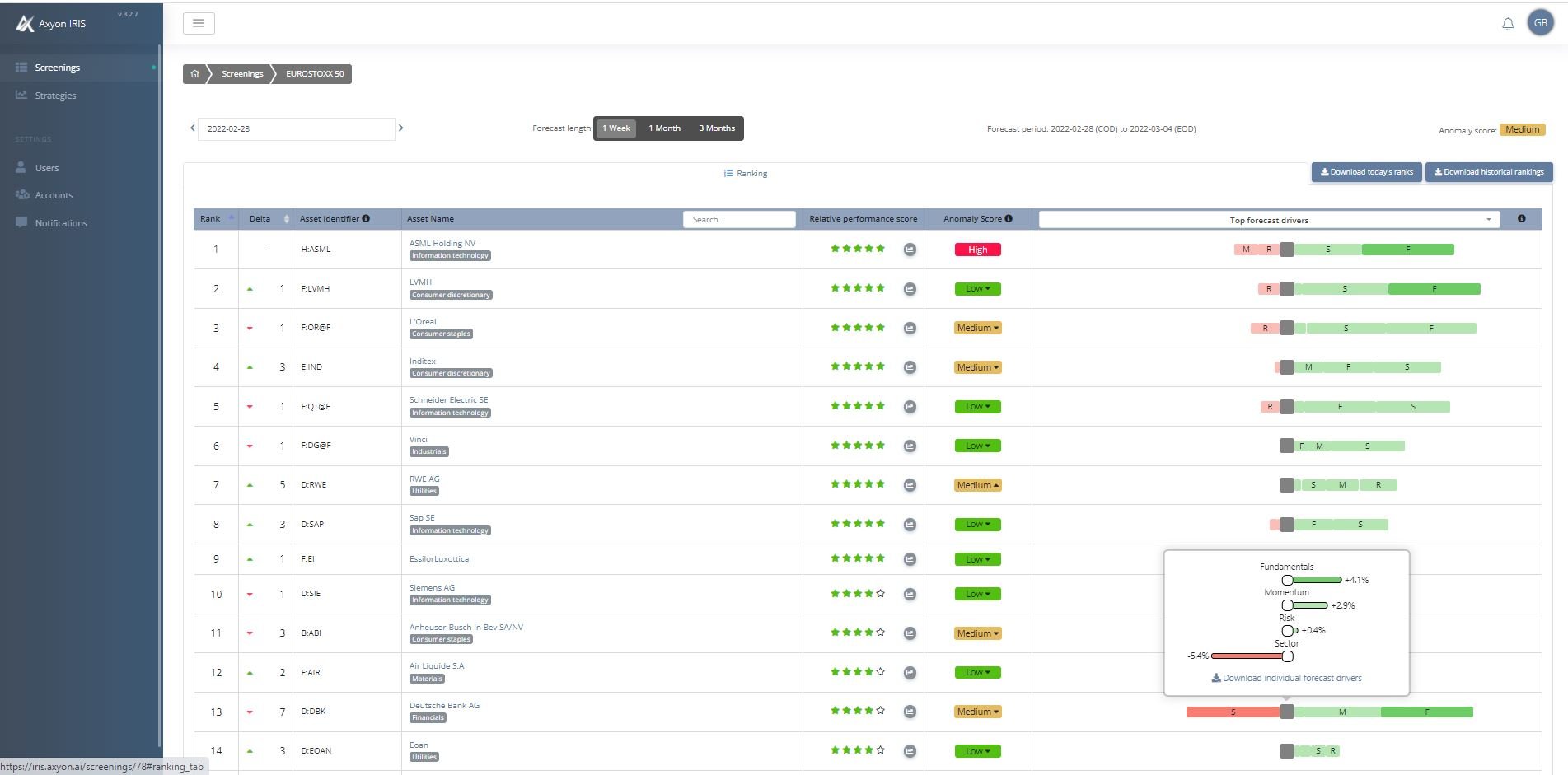1568x775 pixels.
Task: Click the High anomaly badge for ASML
Action: click(x=978, y=250)
